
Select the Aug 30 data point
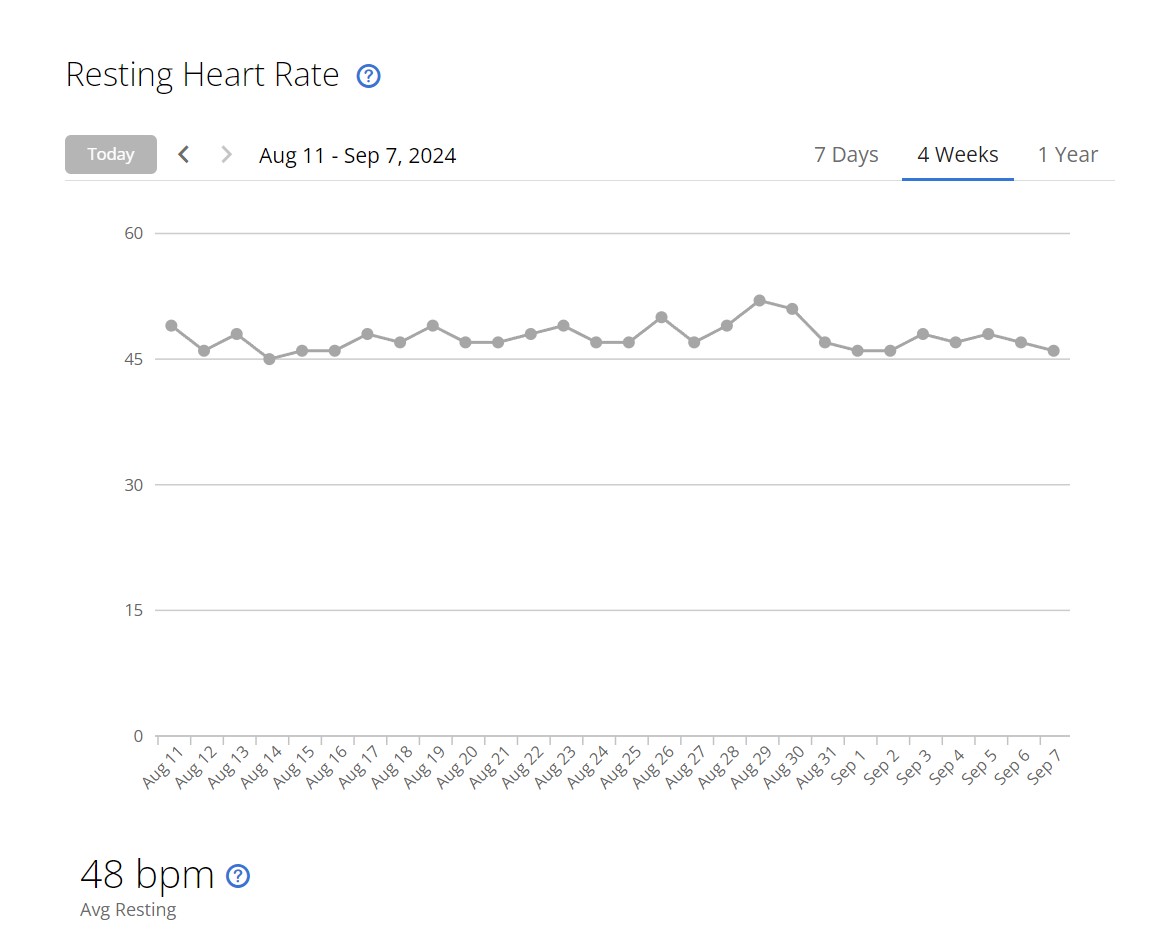click(792, 309)
